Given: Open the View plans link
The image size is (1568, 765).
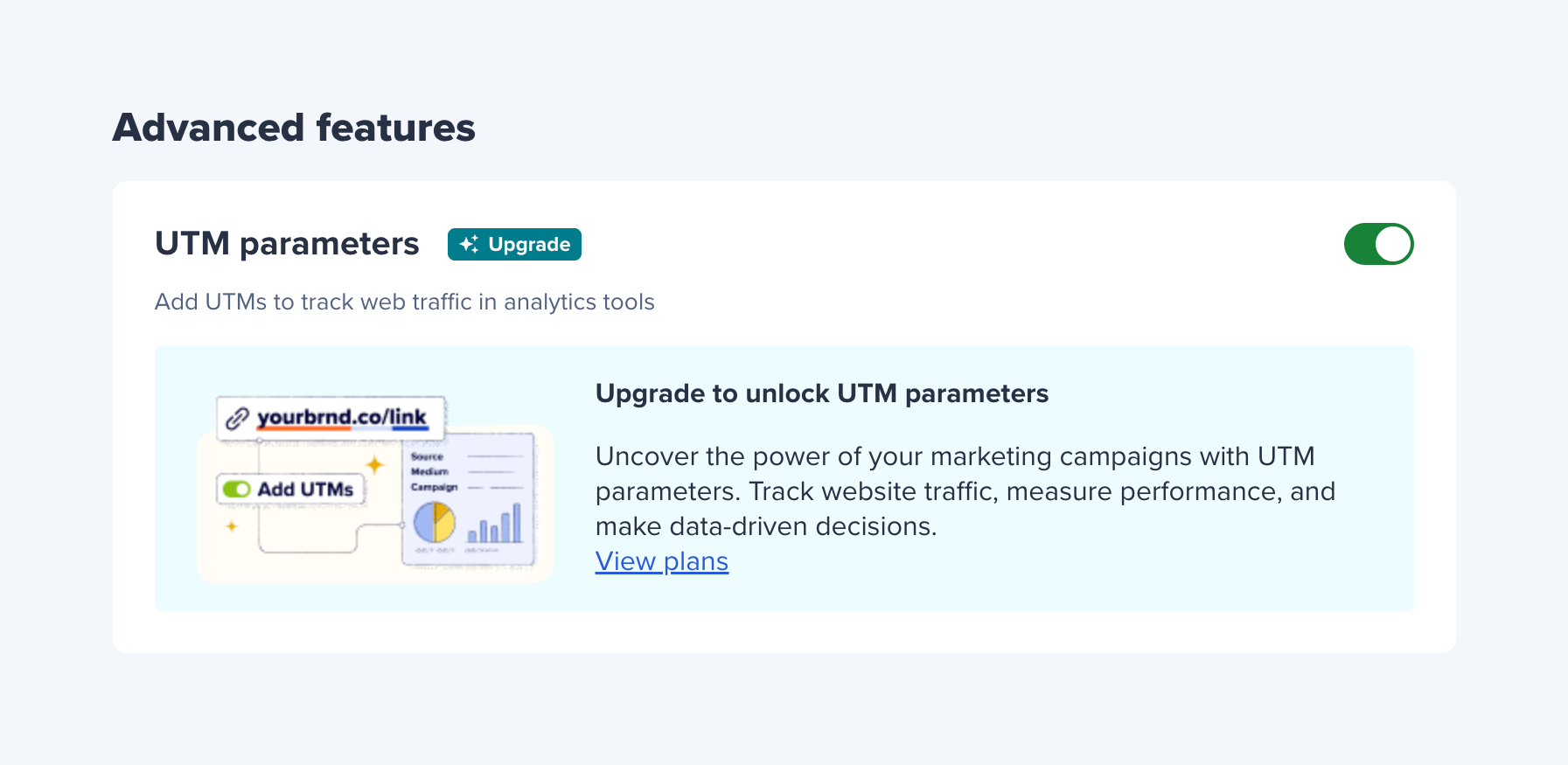Looking at the screenshot, I should point(661,561).
